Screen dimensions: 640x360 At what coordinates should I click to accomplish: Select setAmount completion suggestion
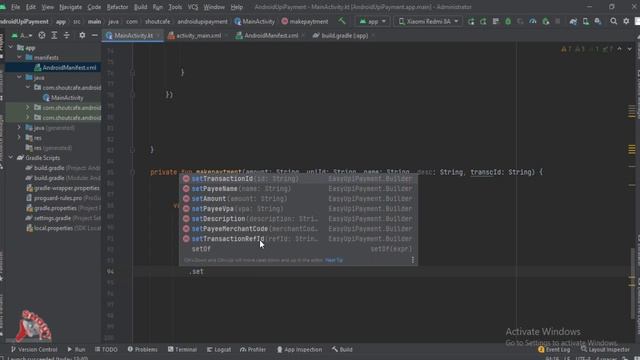point(298,199)
